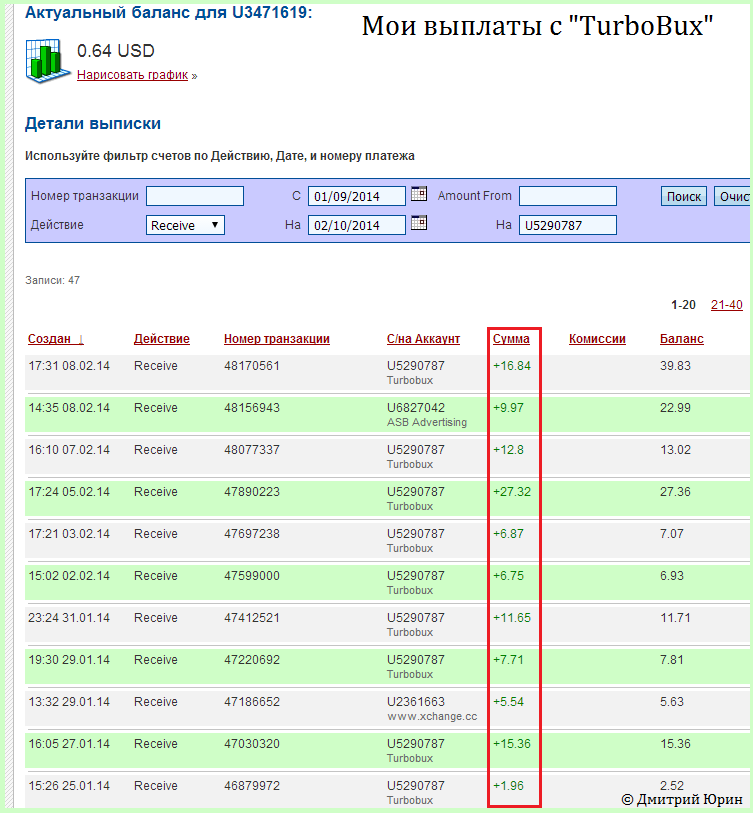Click the amount +16.84
Screen dimensions: 753x813
click(x=512, y=366)
